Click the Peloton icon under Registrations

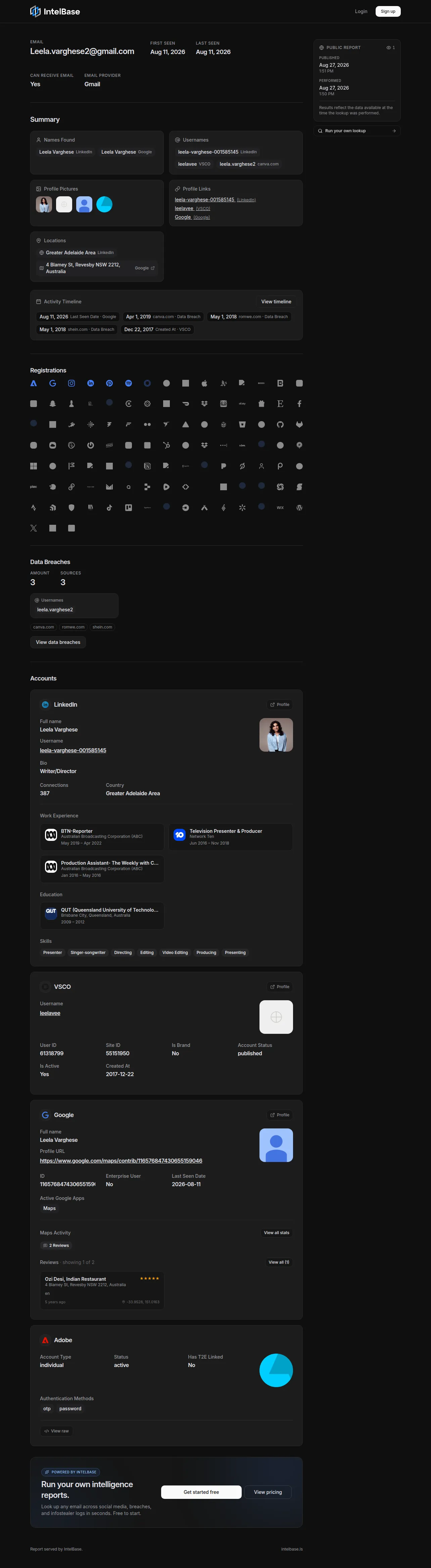[242, 466]
